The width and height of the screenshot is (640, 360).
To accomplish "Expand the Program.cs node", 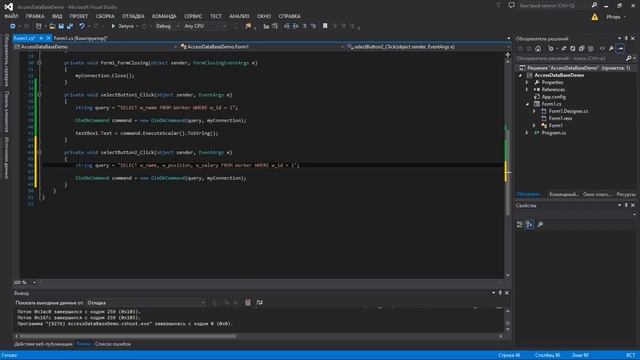I will coord(527,133).
